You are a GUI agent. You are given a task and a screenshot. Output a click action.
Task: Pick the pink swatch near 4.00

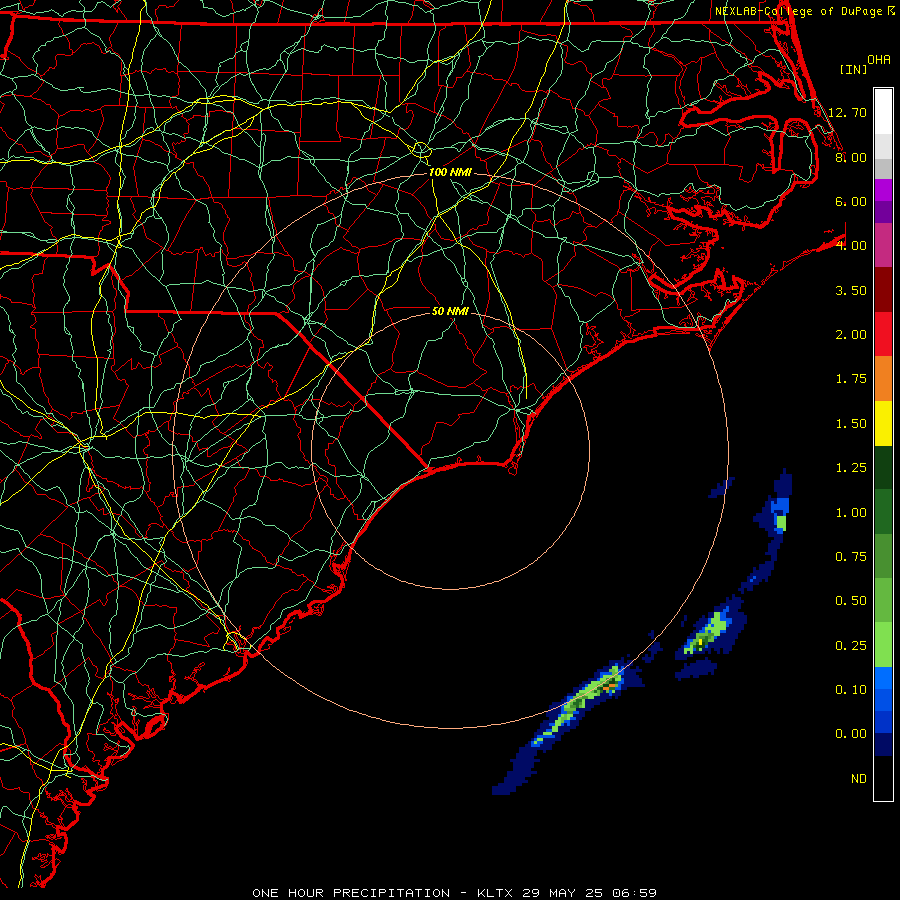(883, 245)
